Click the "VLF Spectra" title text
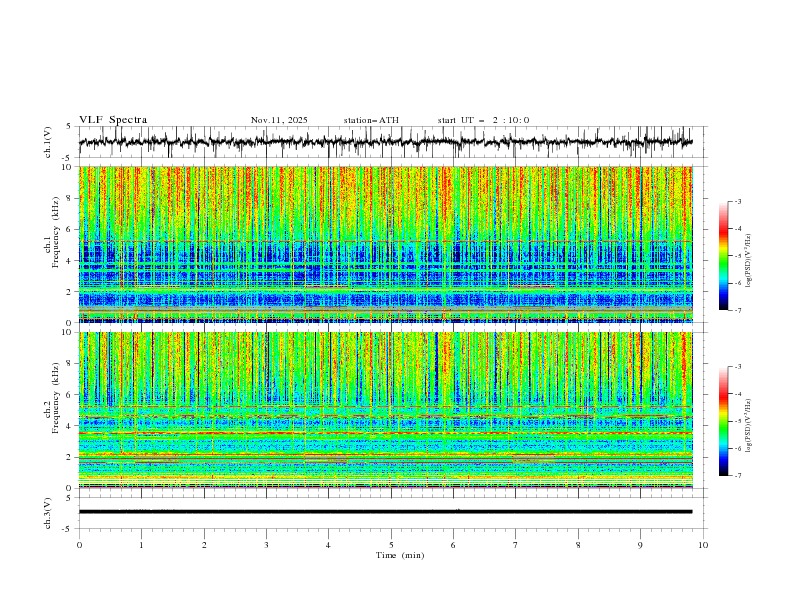 [x=113, y=120]
